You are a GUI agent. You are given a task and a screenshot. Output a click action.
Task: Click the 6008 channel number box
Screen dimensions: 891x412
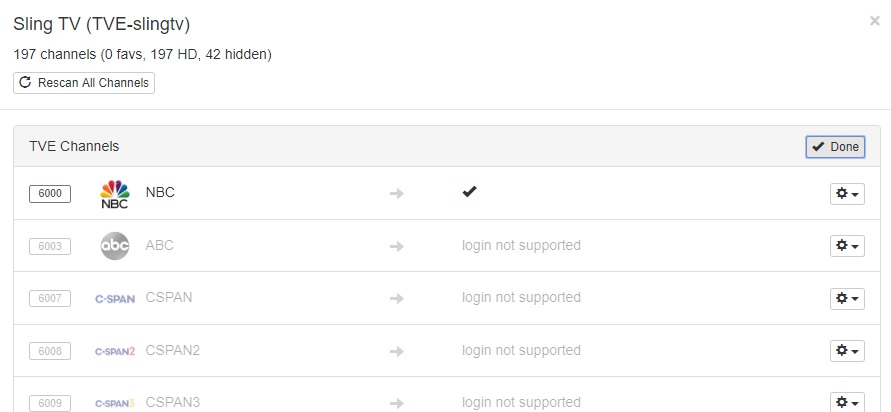click(50, 351)
